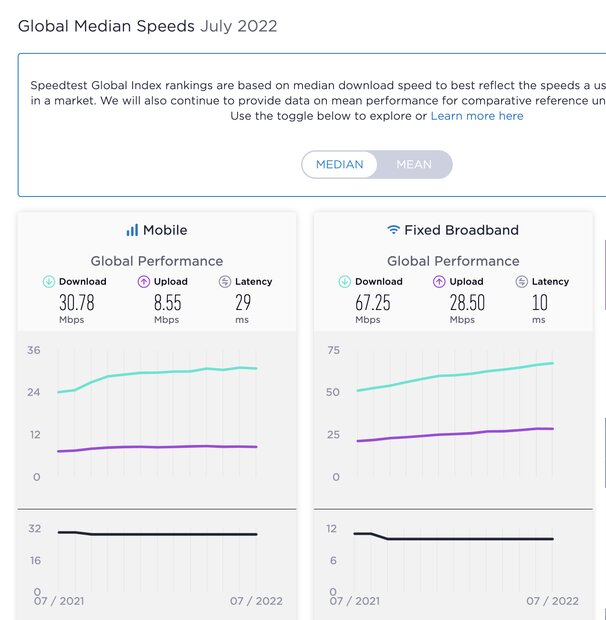Viewport: 606px width, 620px height.
Task: Click the Fixed Broadband wifi icon
Action: [x=394, y=230]
